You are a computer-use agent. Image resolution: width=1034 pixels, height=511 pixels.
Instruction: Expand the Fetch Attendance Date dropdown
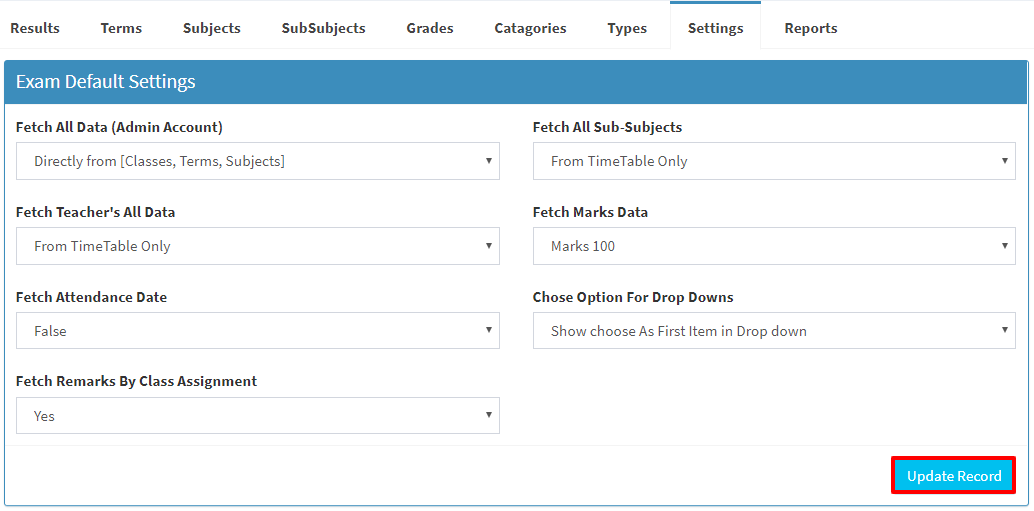[258, 330]
